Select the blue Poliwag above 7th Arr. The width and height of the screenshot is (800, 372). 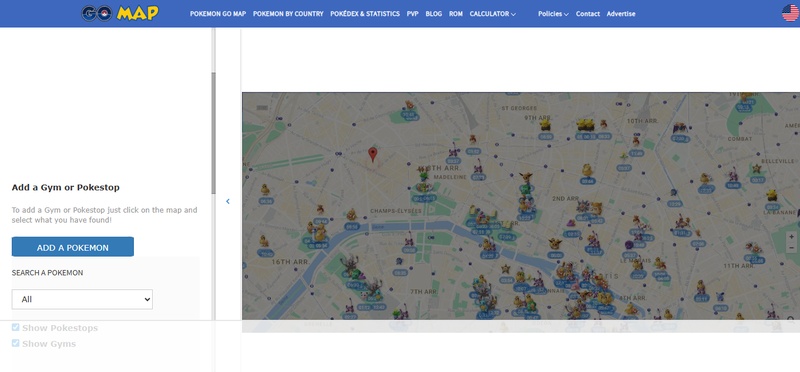[x=399, y=261]
